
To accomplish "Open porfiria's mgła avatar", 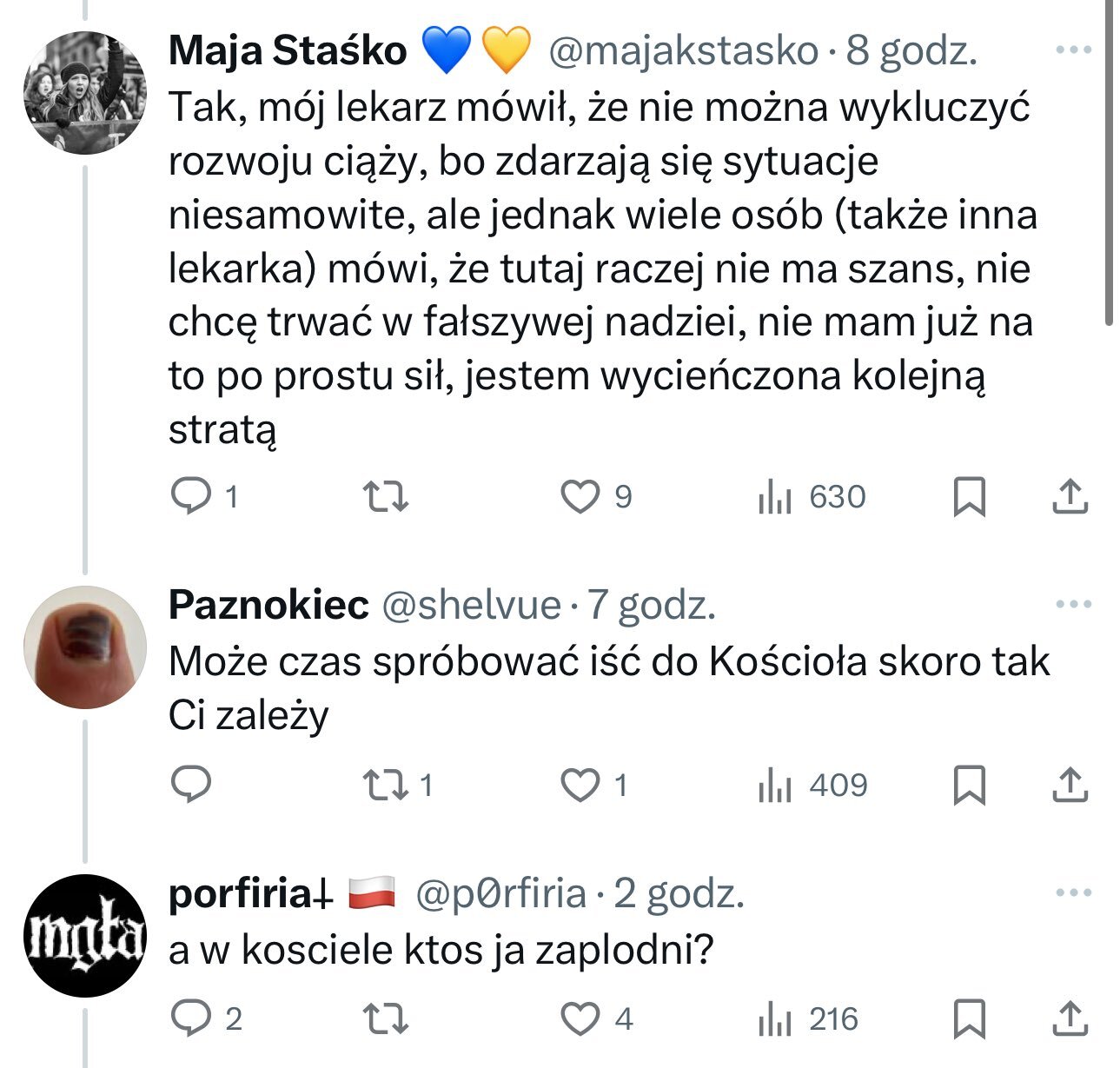I will click(84, 935).
